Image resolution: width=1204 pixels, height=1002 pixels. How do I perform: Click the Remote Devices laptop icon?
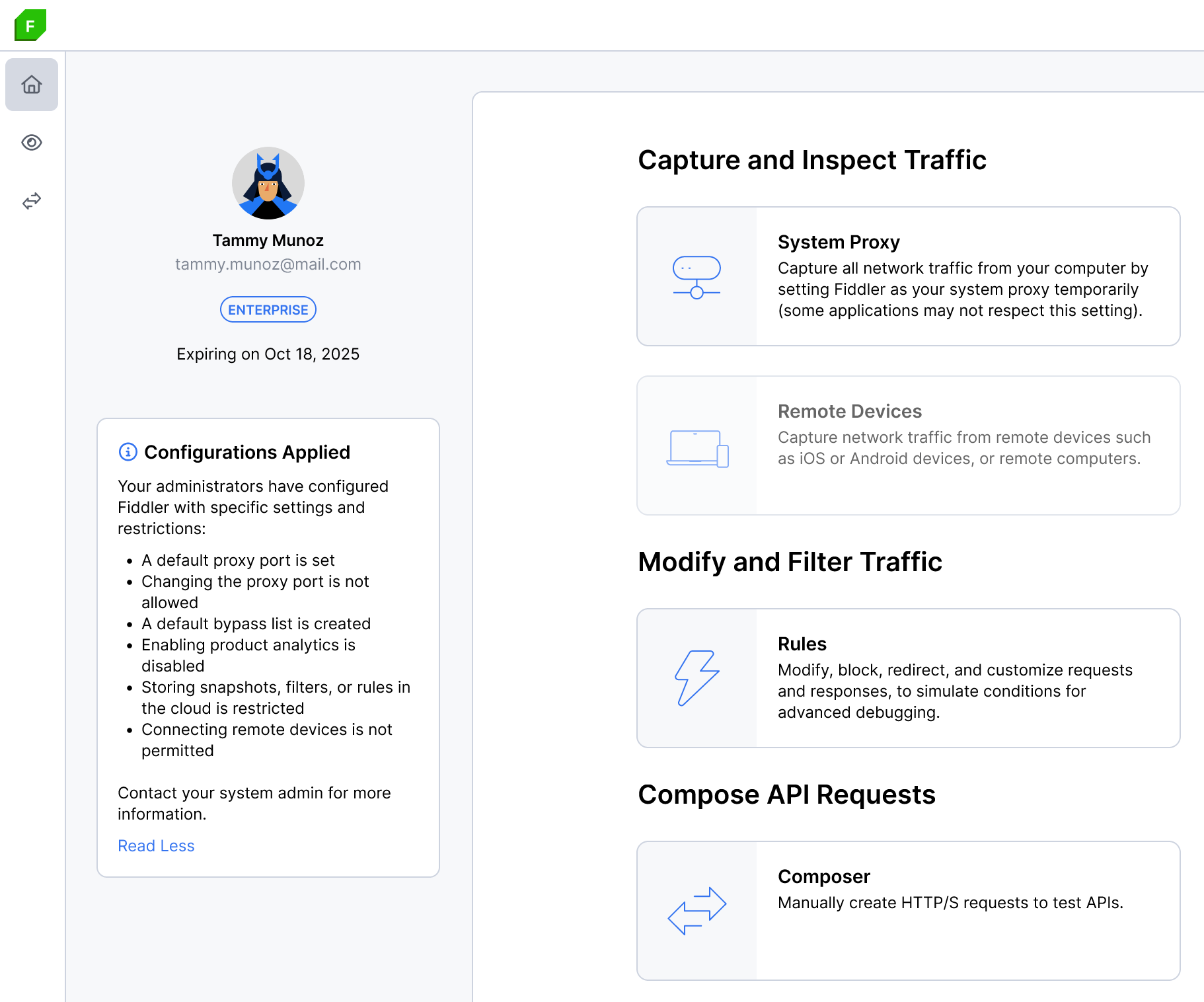point(697,449)
